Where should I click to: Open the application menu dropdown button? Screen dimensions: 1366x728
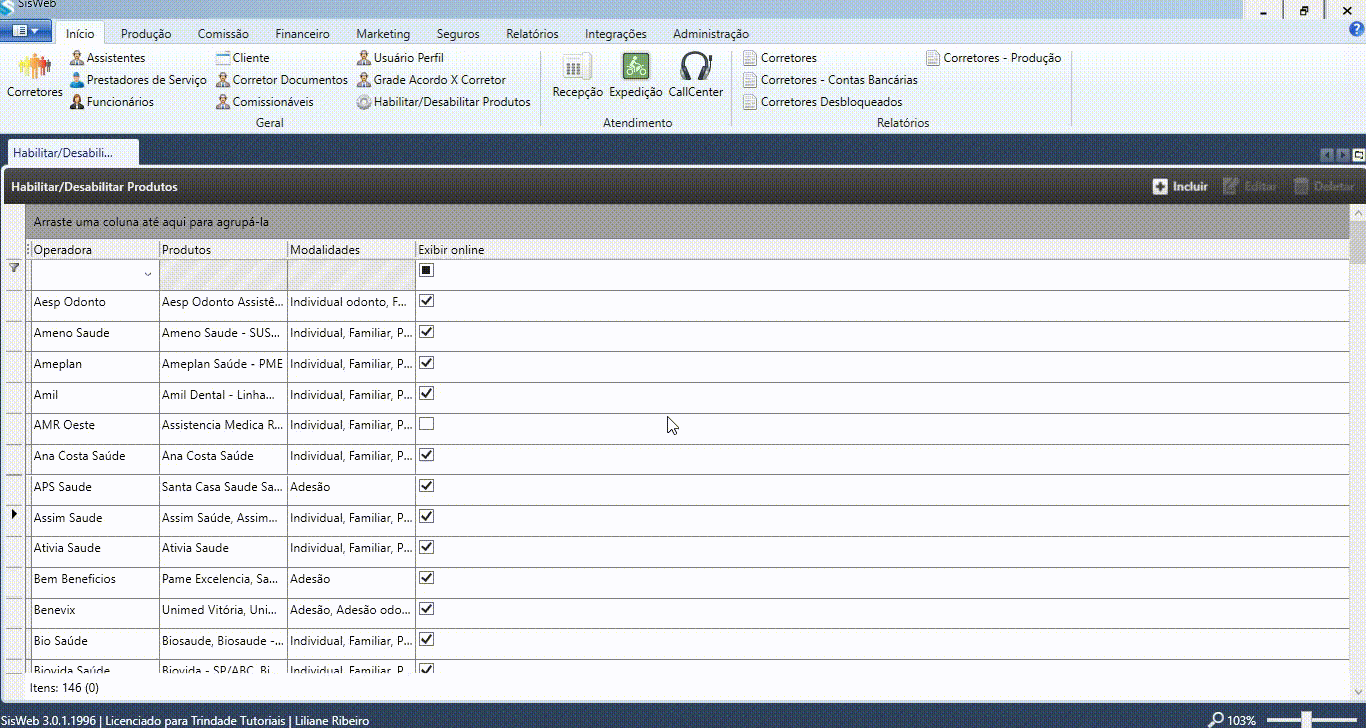[25, 31]
